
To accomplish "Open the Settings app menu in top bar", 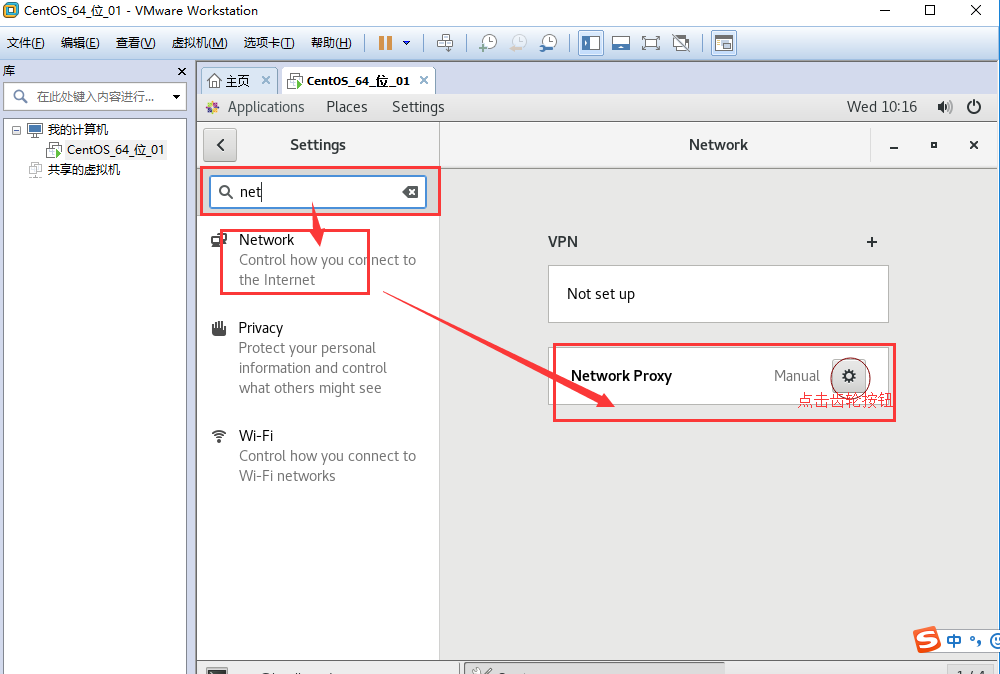I will tap(418, 107).
